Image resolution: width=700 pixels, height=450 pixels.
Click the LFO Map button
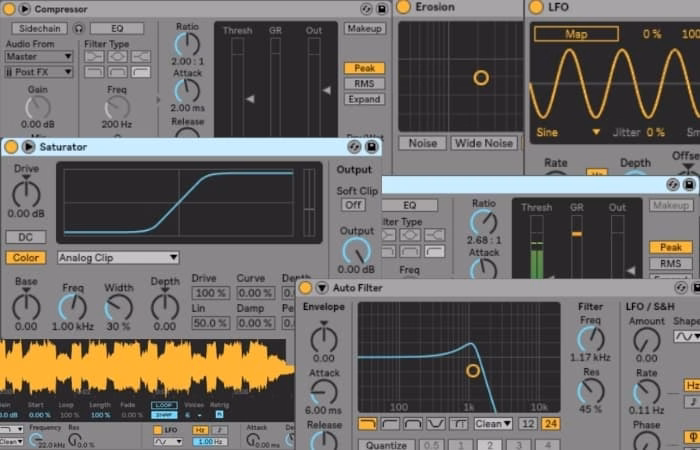(x=576, y=33)
